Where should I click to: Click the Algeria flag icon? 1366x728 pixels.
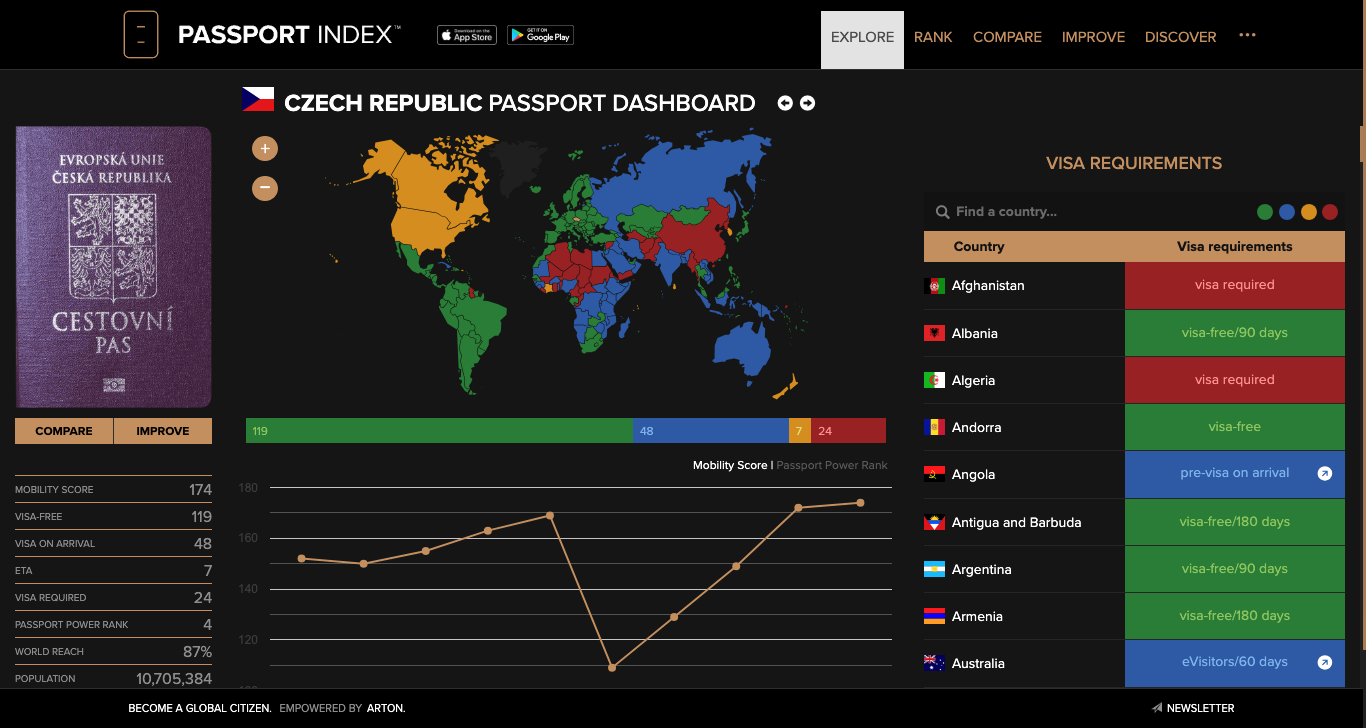tap(935, 380)
